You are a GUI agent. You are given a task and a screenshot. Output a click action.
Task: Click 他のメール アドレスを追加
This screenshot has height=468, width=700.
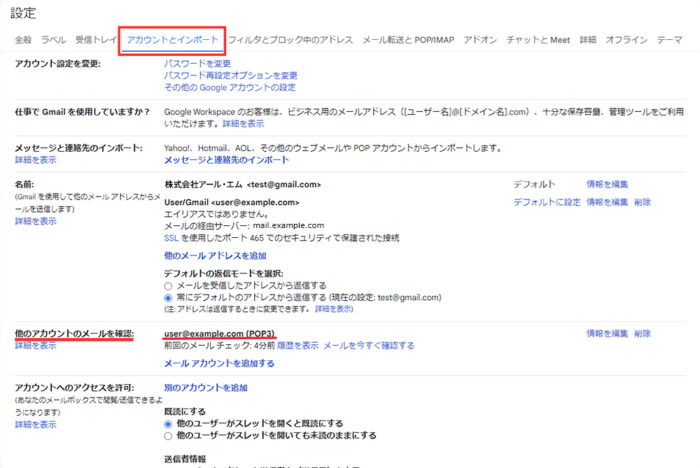(215, 256)
